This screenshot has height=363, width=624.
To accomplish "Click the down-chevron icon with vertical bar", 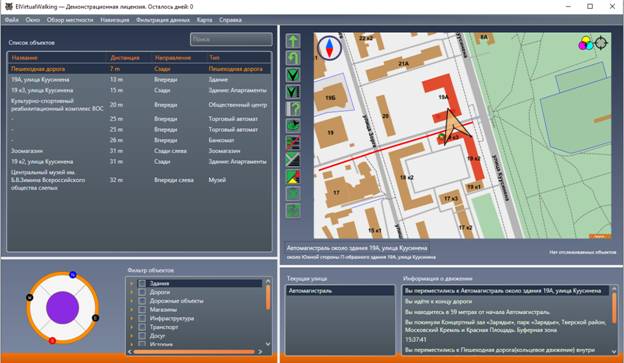I will point(293,92).
